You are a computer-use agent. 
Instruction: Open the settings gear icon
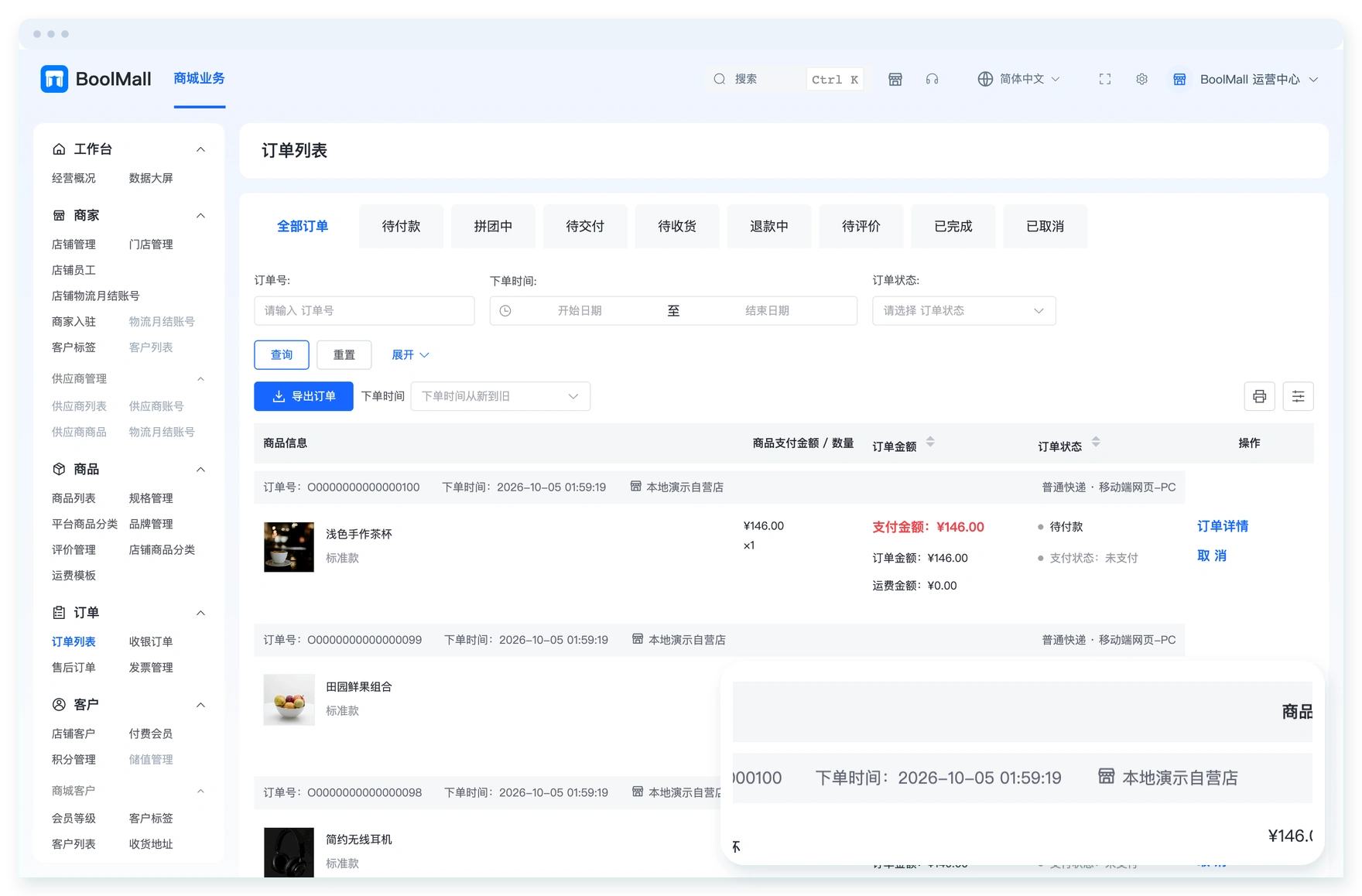pos(1141,79)
